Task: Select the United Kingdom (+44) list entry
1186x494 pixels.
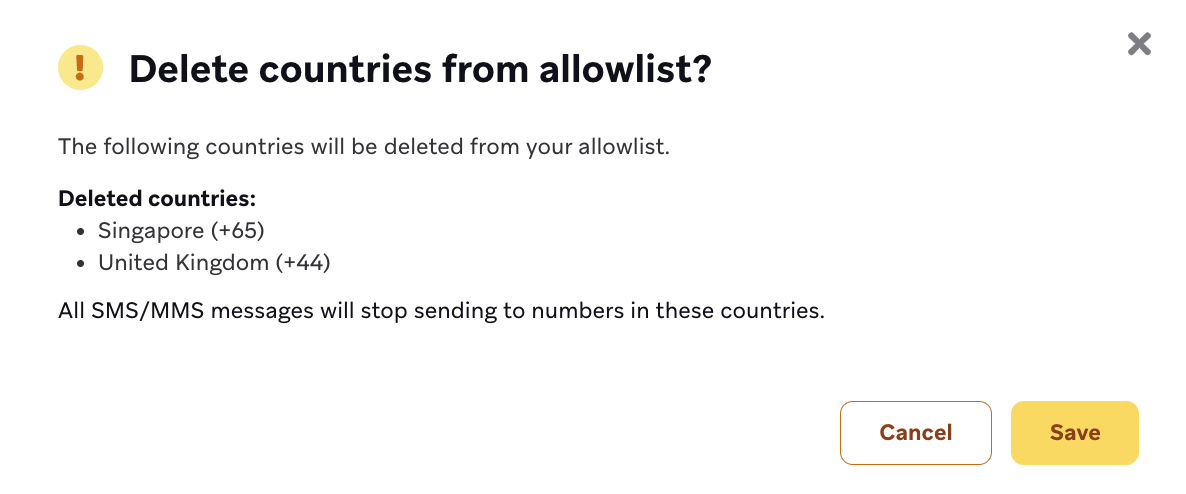Action: click(x=213, y=263)
